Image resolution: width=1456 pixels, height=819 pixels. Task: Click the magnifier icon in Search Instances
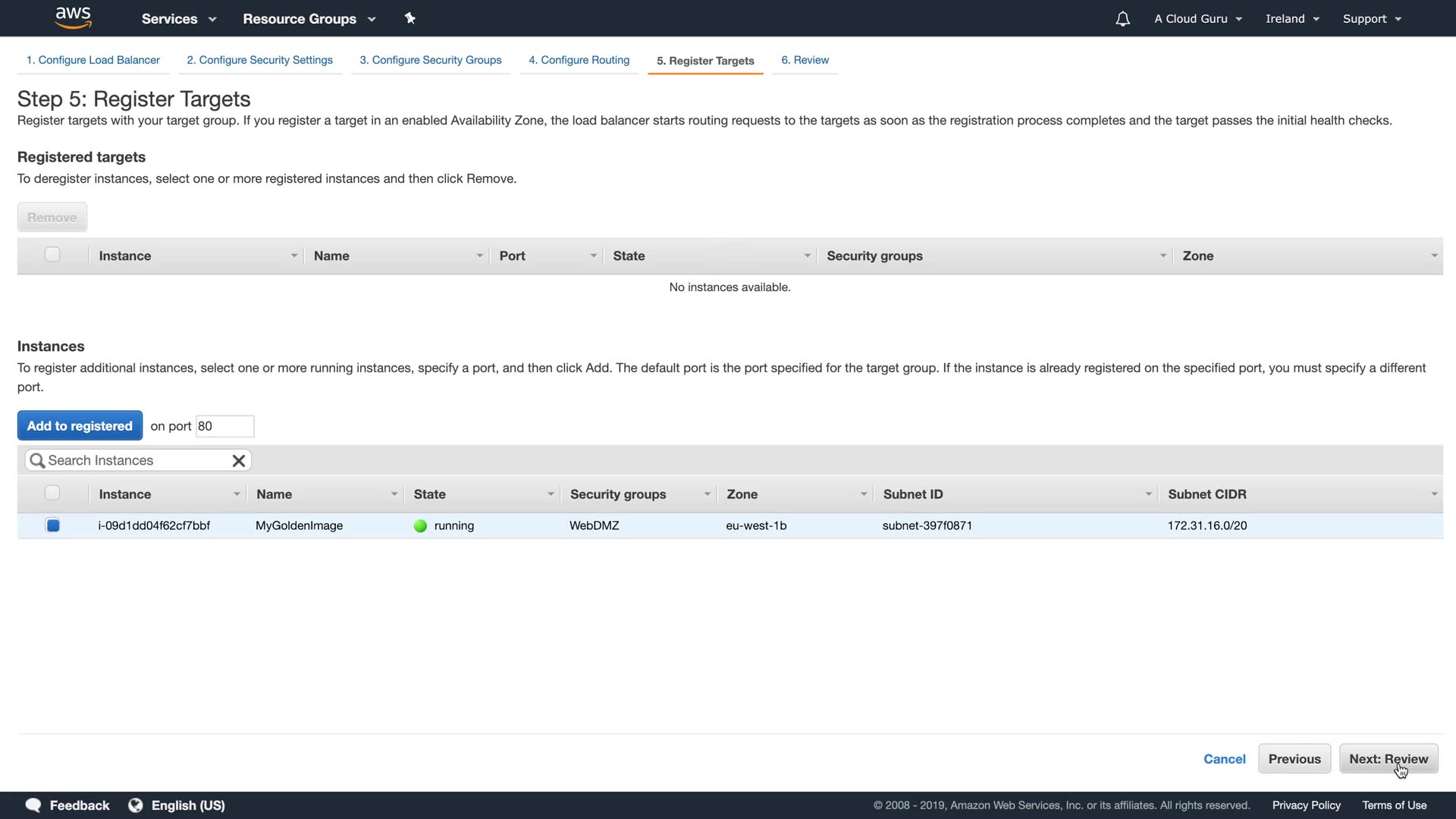pos(36,460)
